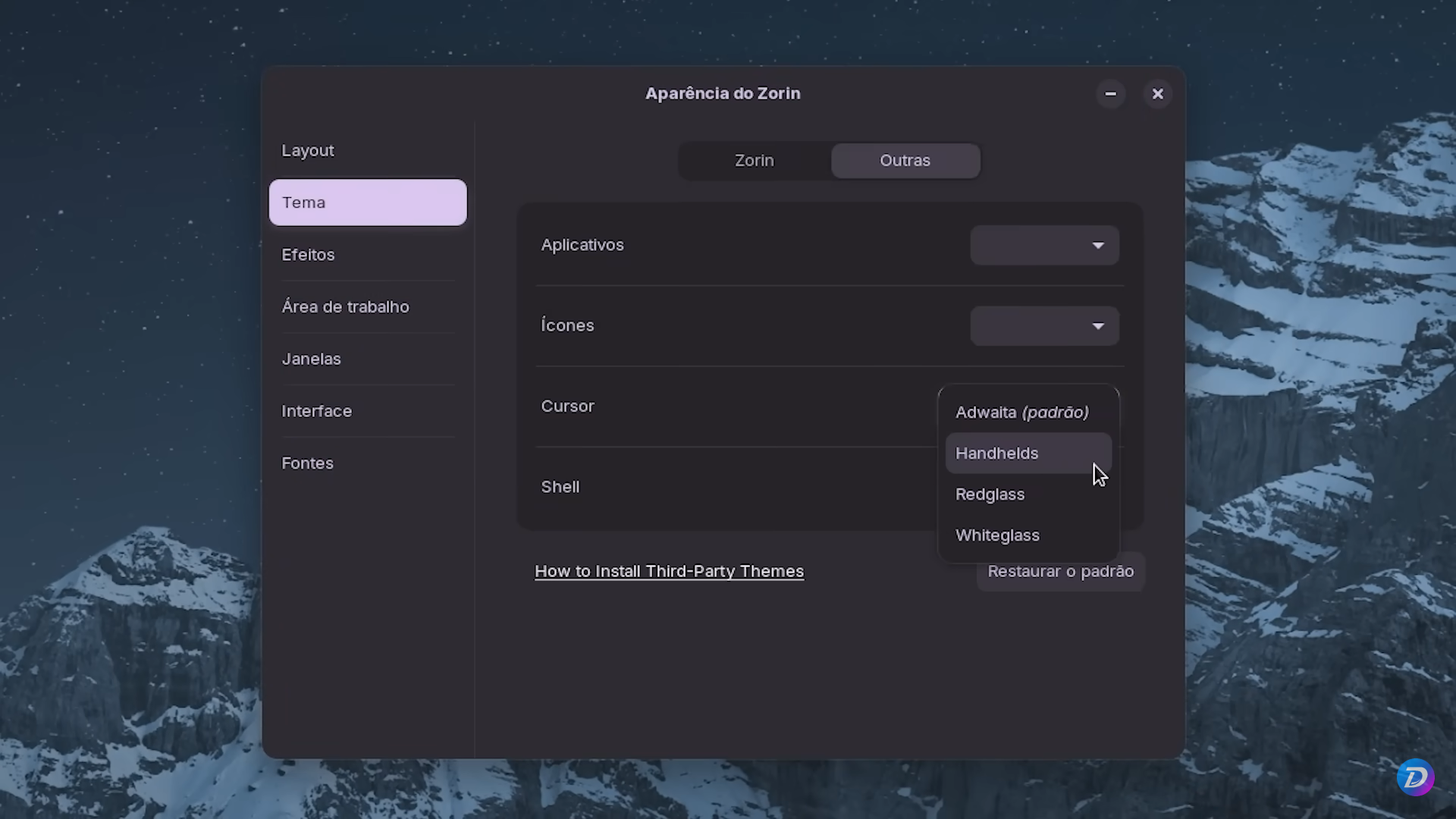Open Área de trabalho settings
1456x819 pixels.
(345, 306)
